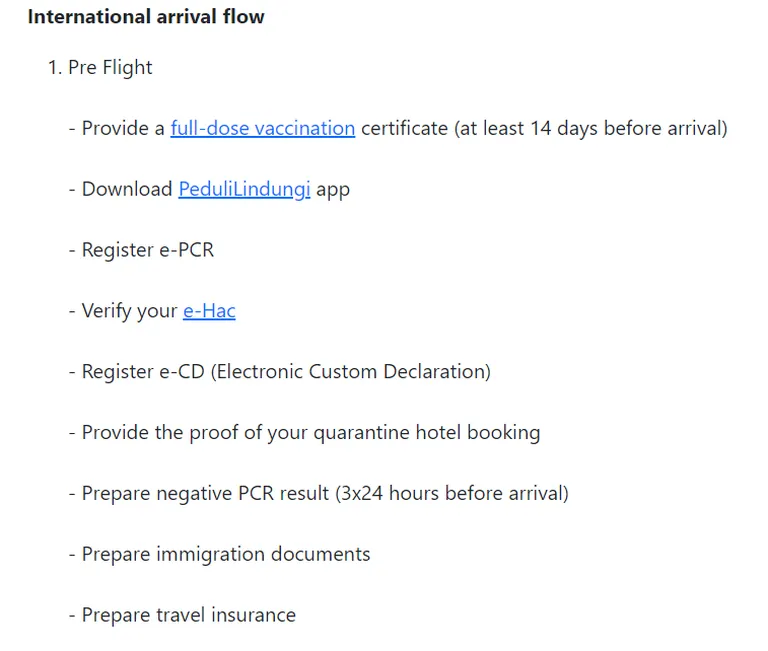768x651 pixels.
Task: Click the 'Register e-PCR' line
Action: pos(142,250)
